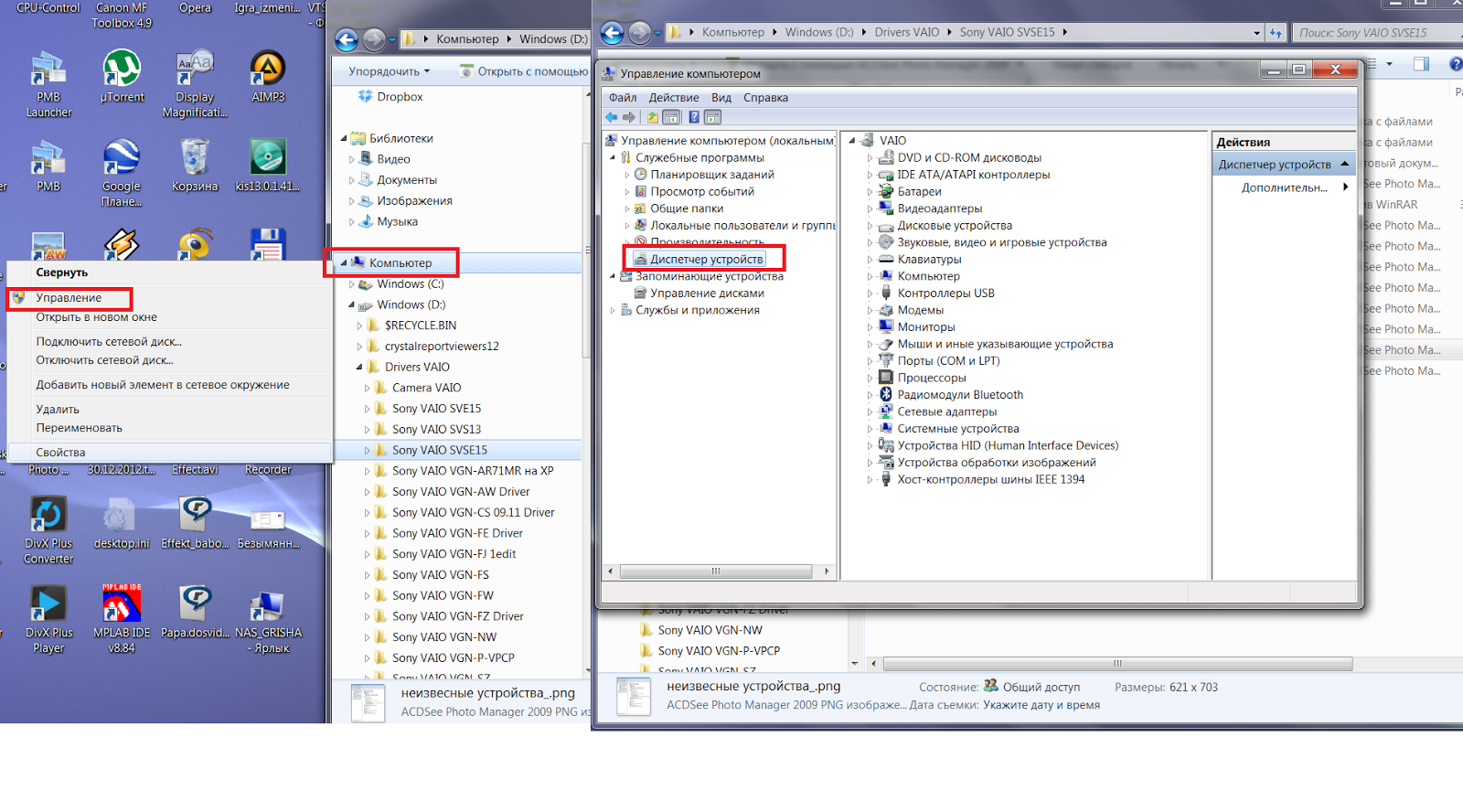The height and width of the screenshot is (812, 1463).
Task: Click the blue help icon in right Explorer window
Action: [1455, 64]
